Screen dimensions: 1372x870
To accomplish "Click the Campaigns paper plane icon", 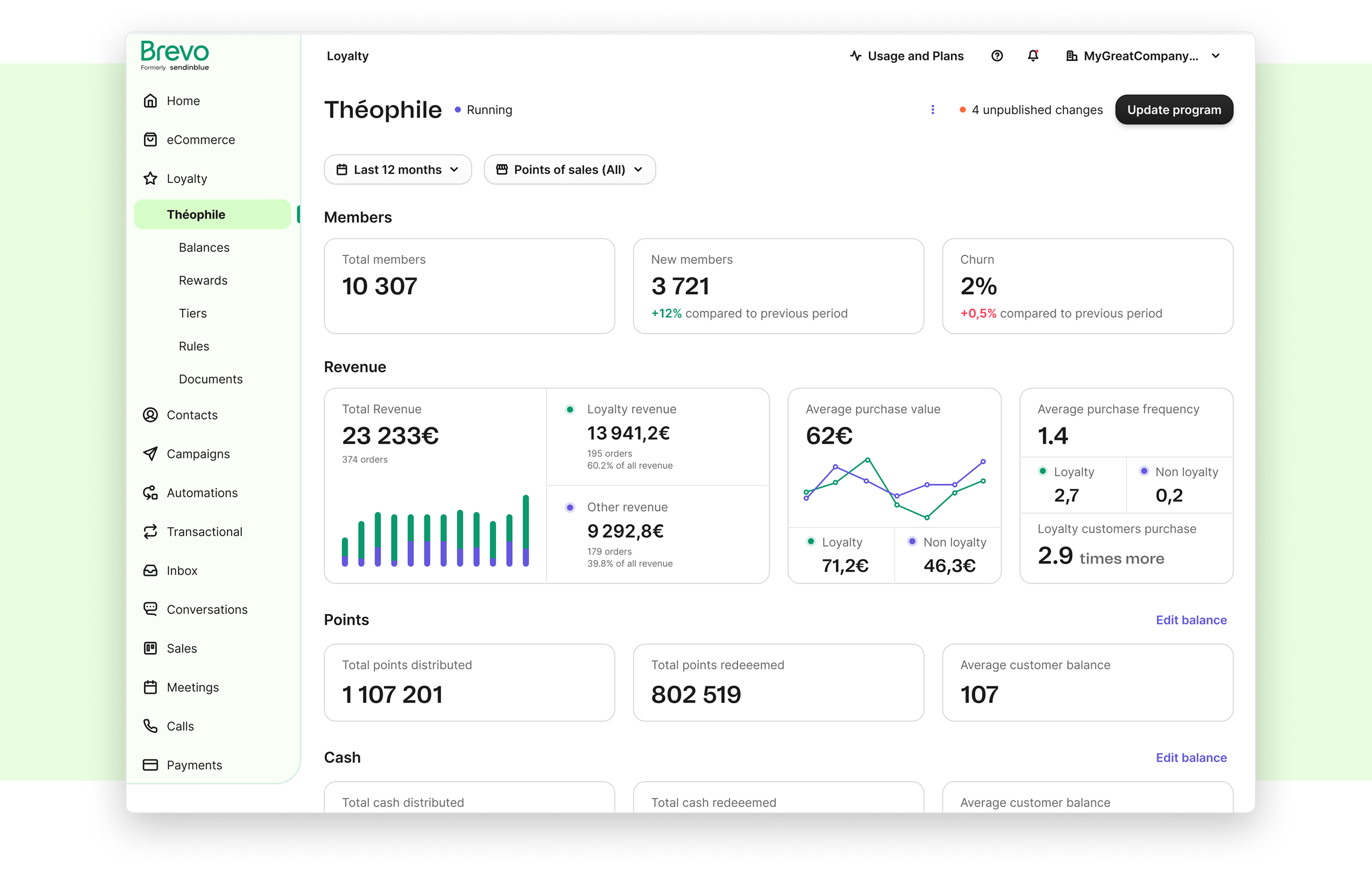I will [150, 454].
